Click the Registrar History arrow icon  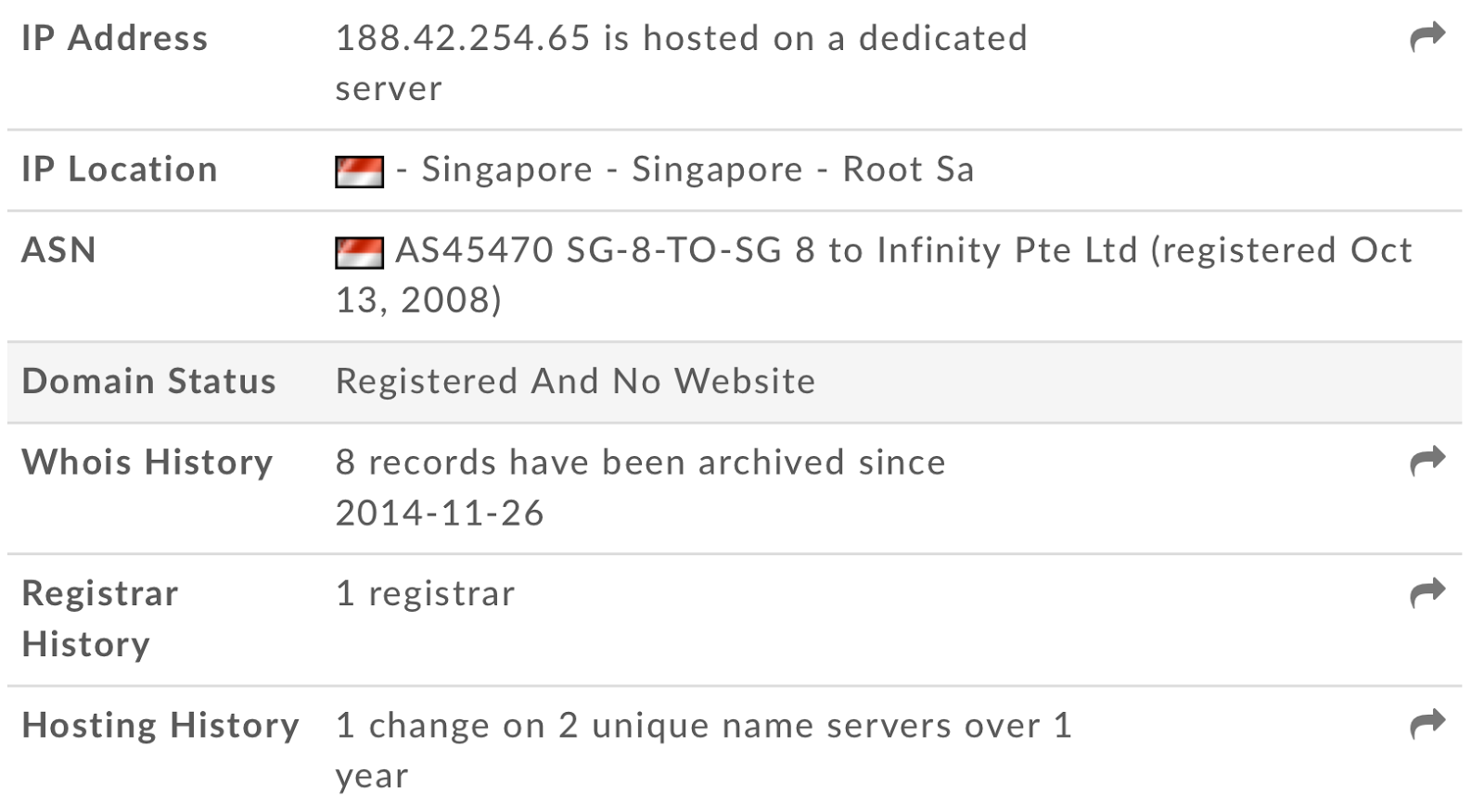1427,592
